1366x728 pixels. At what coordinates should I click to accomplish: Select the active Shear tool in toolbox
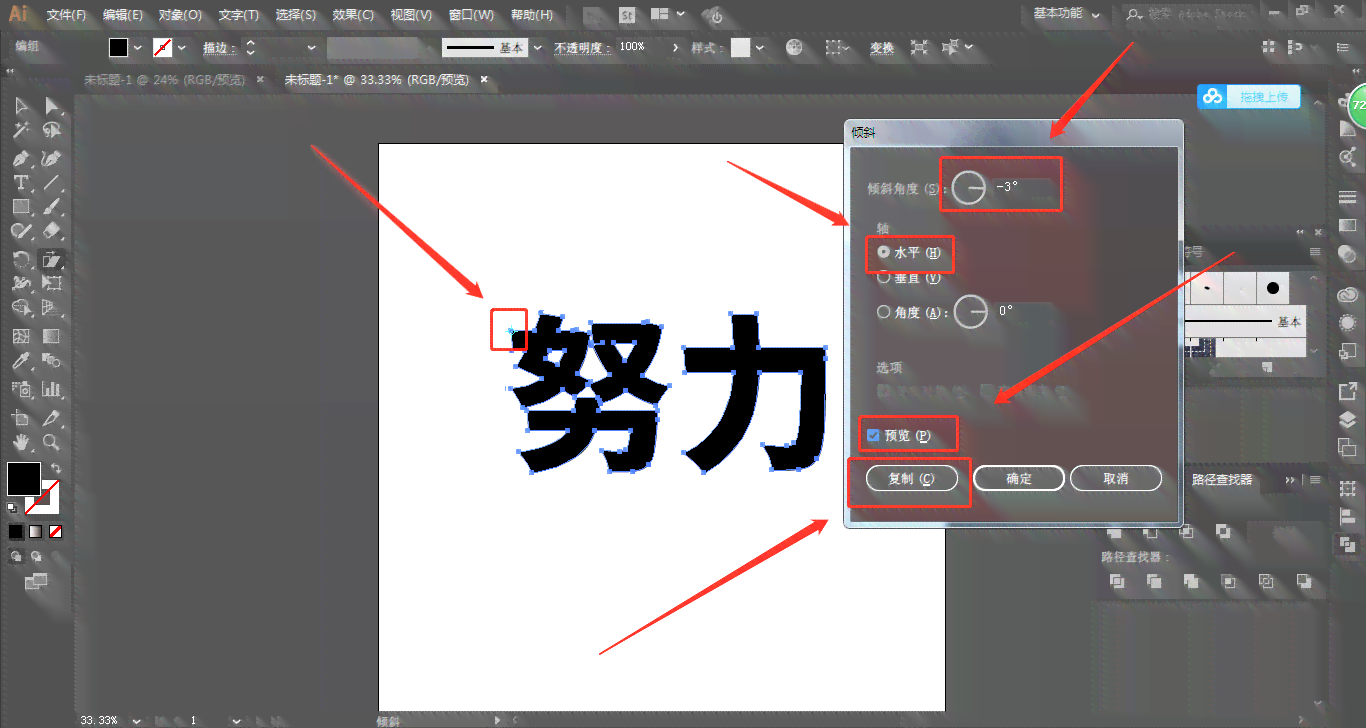pyautogui.click(x=52, y=260)
